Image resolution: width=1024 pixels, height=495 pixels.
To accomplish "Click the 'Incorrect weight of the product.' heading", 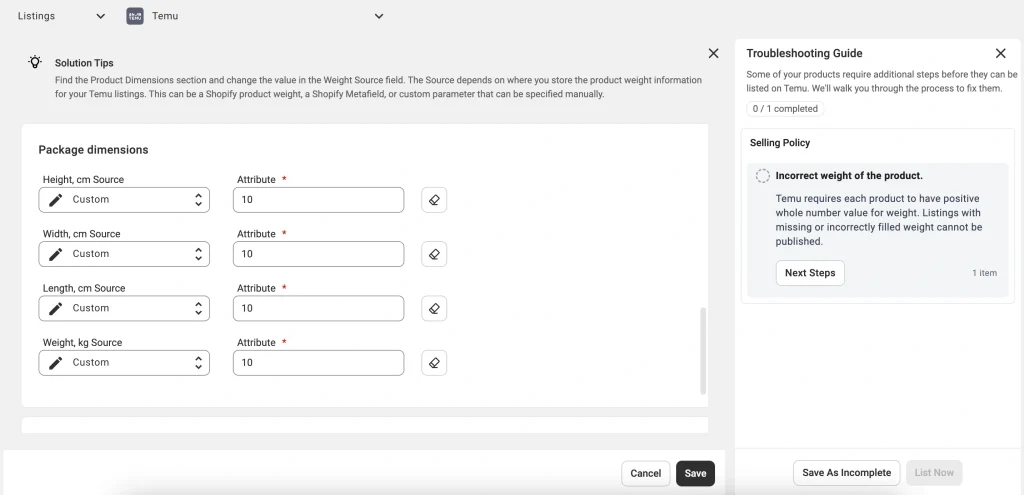I will click(849, 176).
